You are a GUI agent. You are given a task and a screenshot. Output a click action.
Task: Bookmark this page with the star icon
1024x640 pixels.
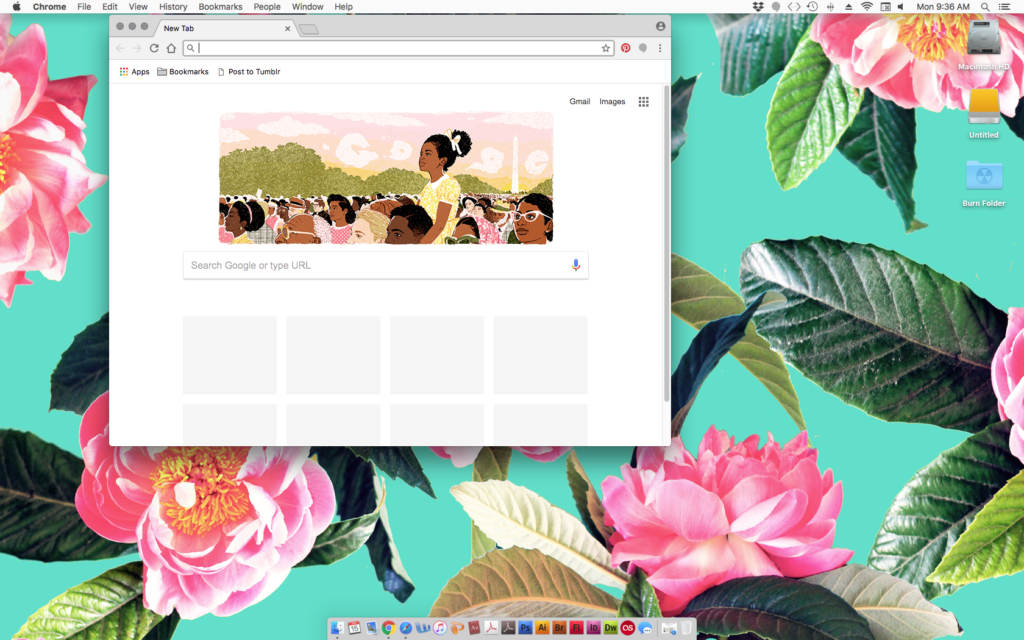pos(605,48)
